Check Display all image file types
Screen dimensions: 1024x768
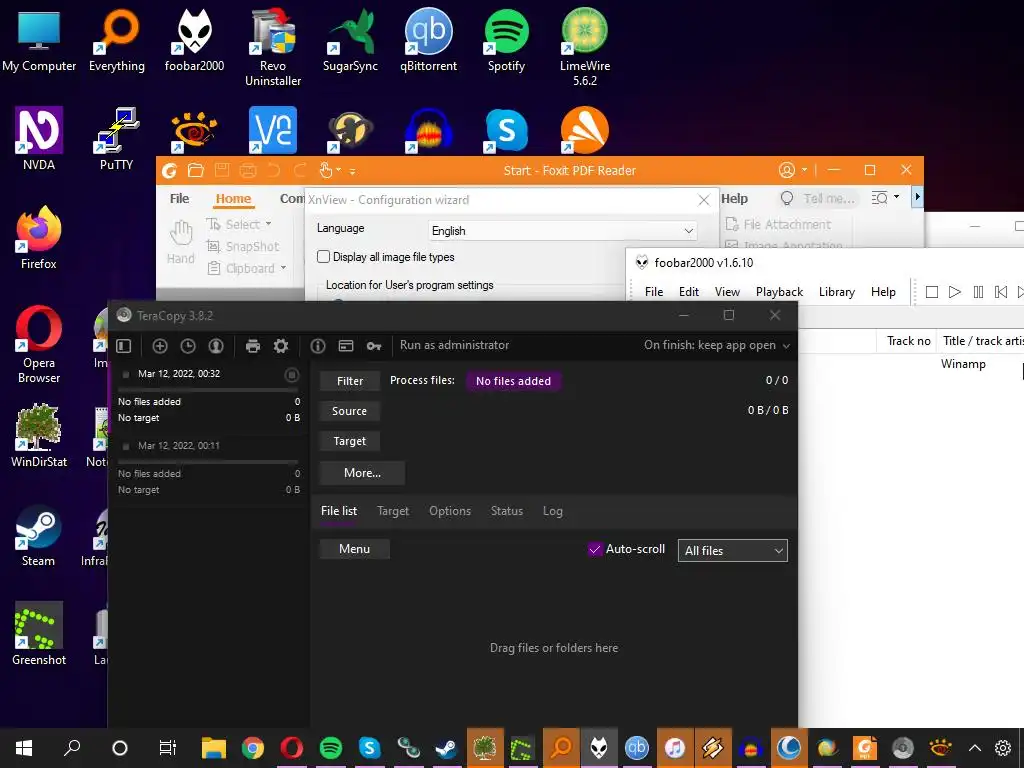click(323, 257)
